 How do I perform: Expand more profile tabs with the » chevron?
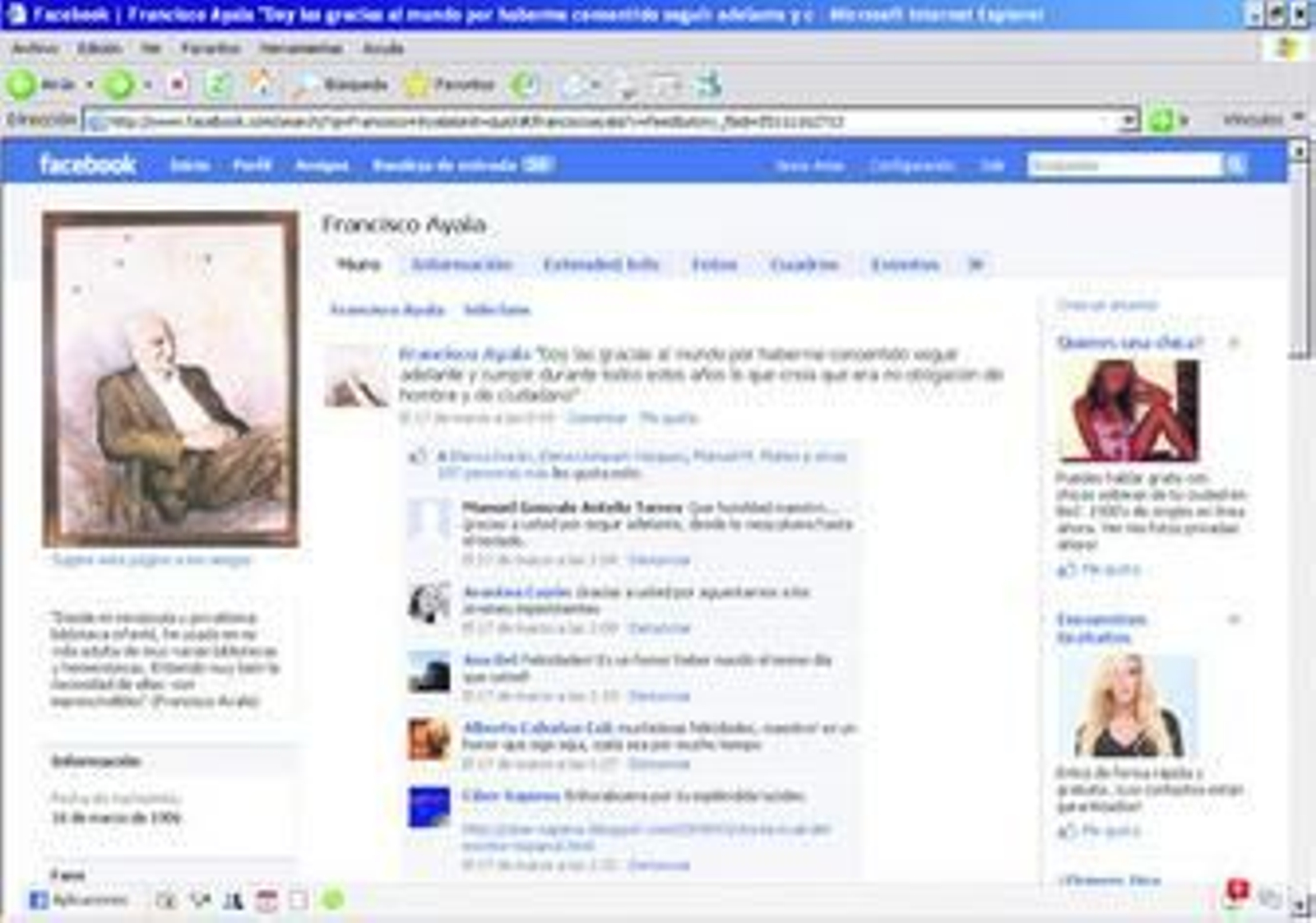tap(975, 265)
